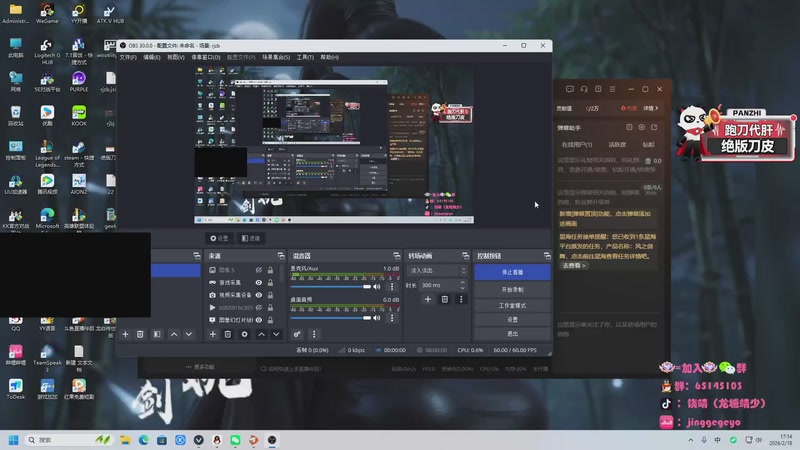
Task: Open 工具(T) menu in OBS
Action: point(305,57)
